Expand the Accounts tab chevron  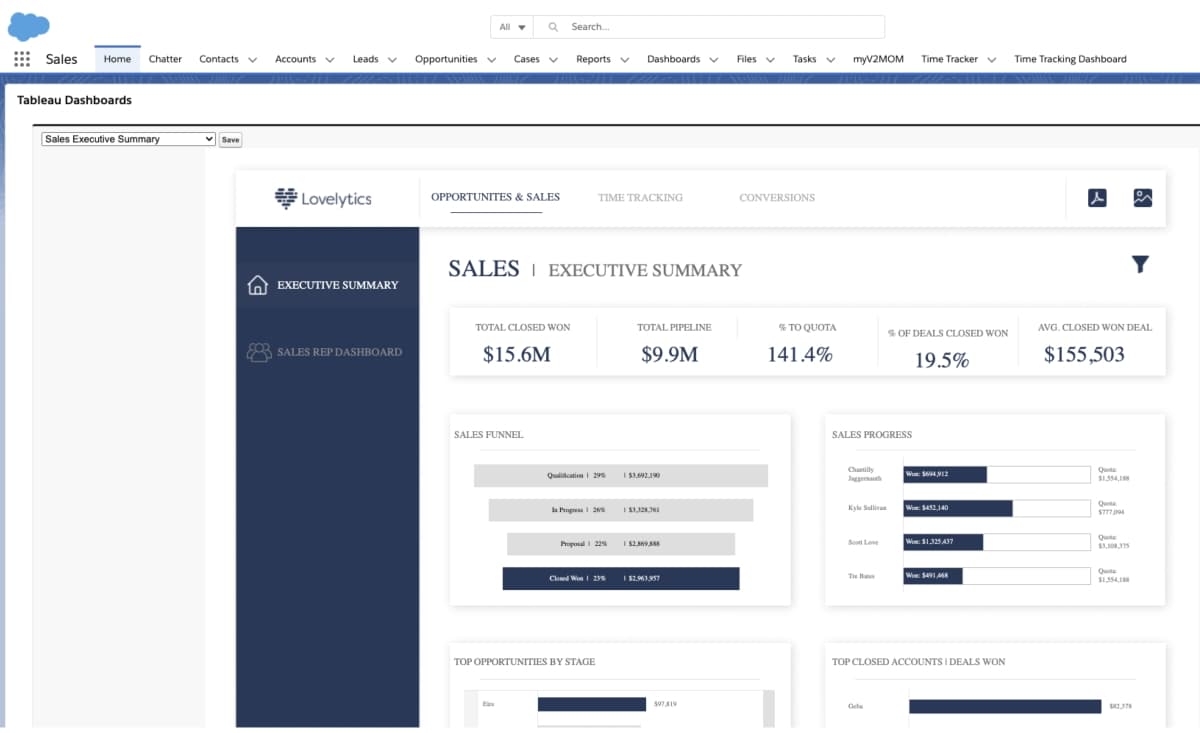coord(330,60)
